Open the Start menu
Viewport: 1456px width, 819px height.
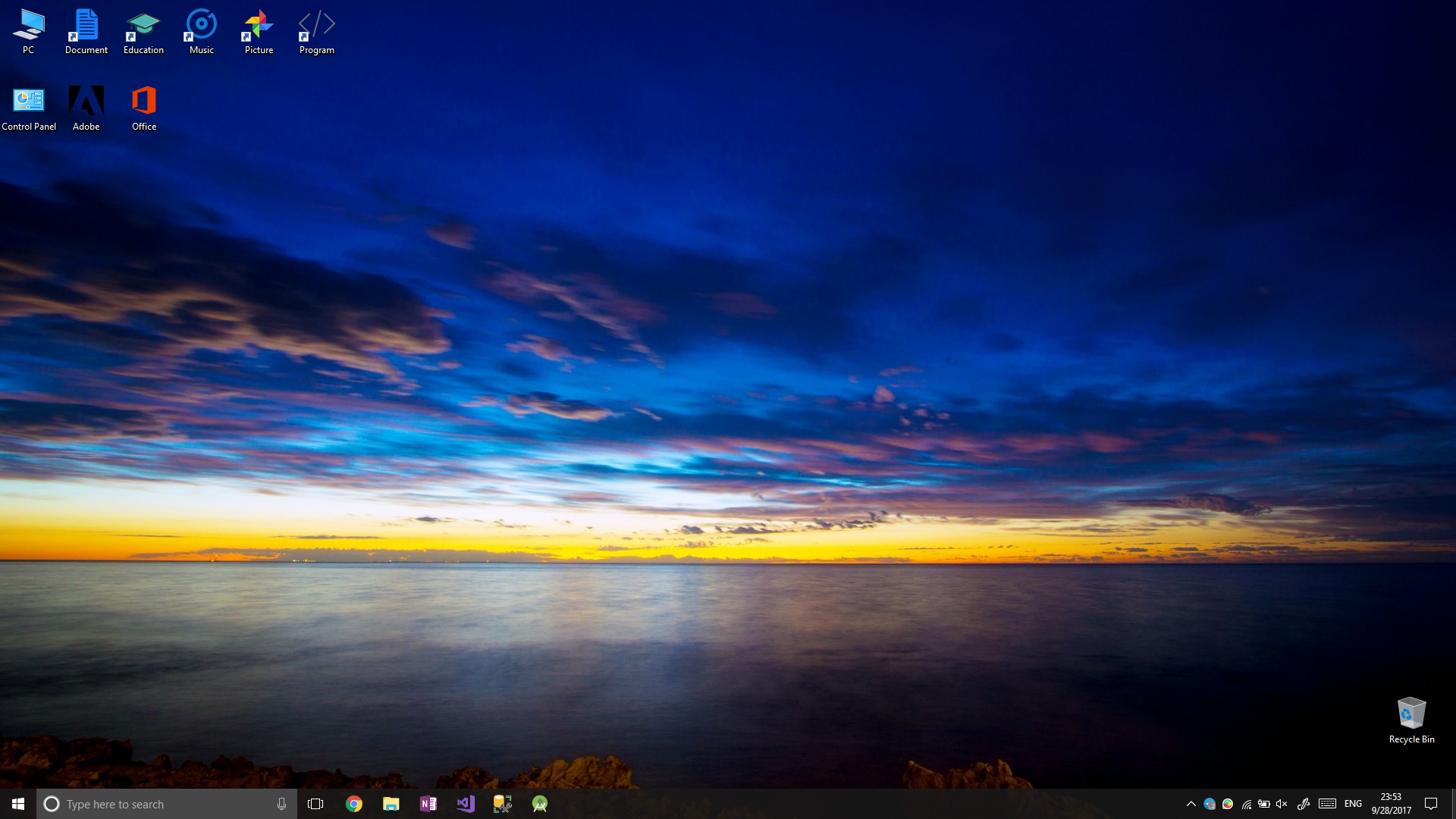[18, 804]
